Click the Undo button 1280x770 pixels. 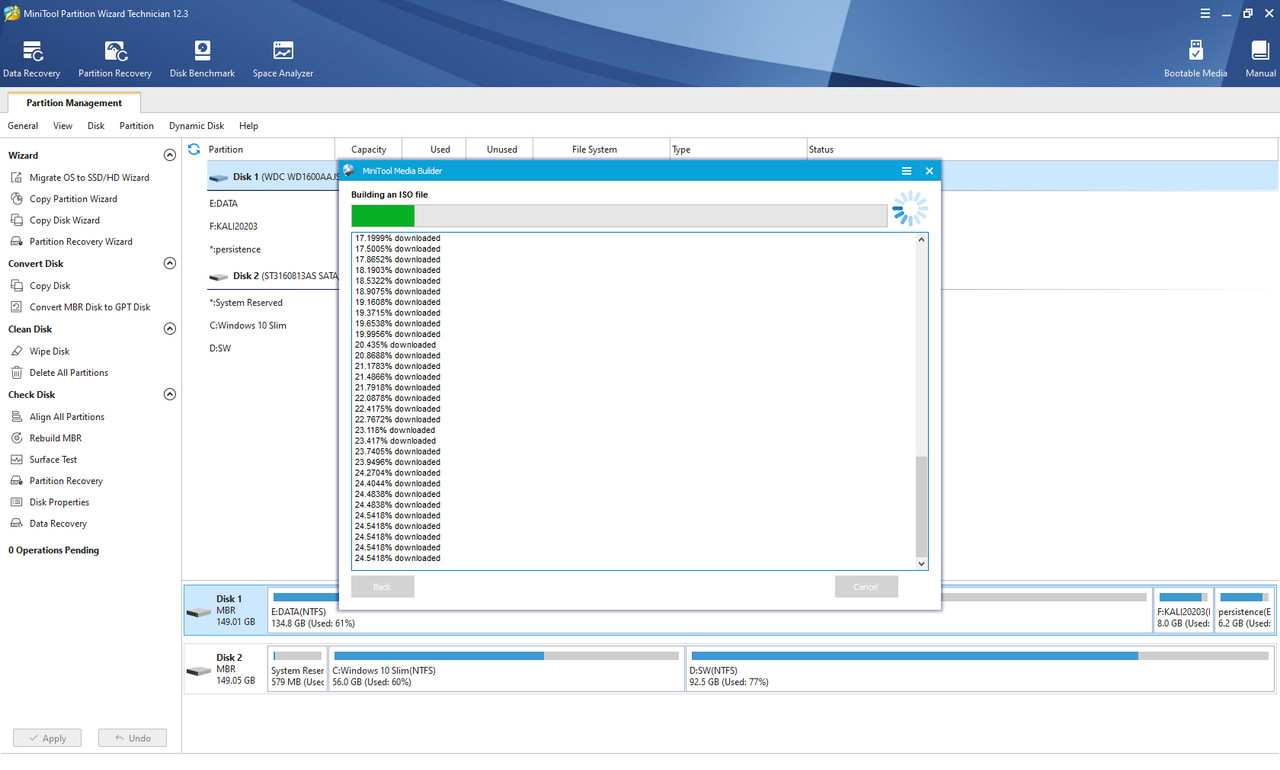tap(132, 738)
